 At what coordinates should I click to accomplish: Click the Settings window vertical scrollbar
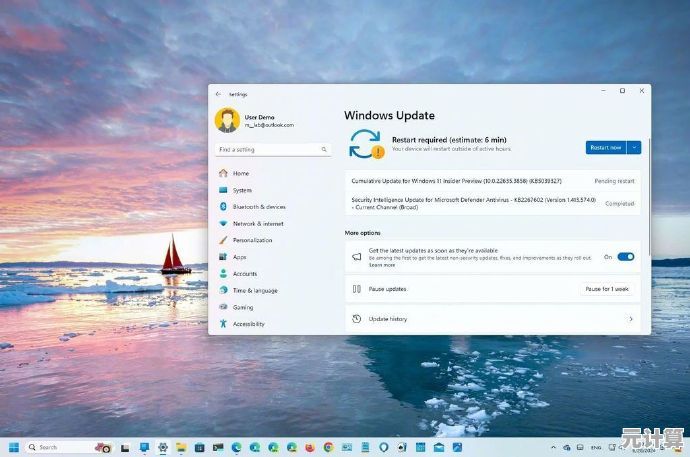click(x=648, y=200)
